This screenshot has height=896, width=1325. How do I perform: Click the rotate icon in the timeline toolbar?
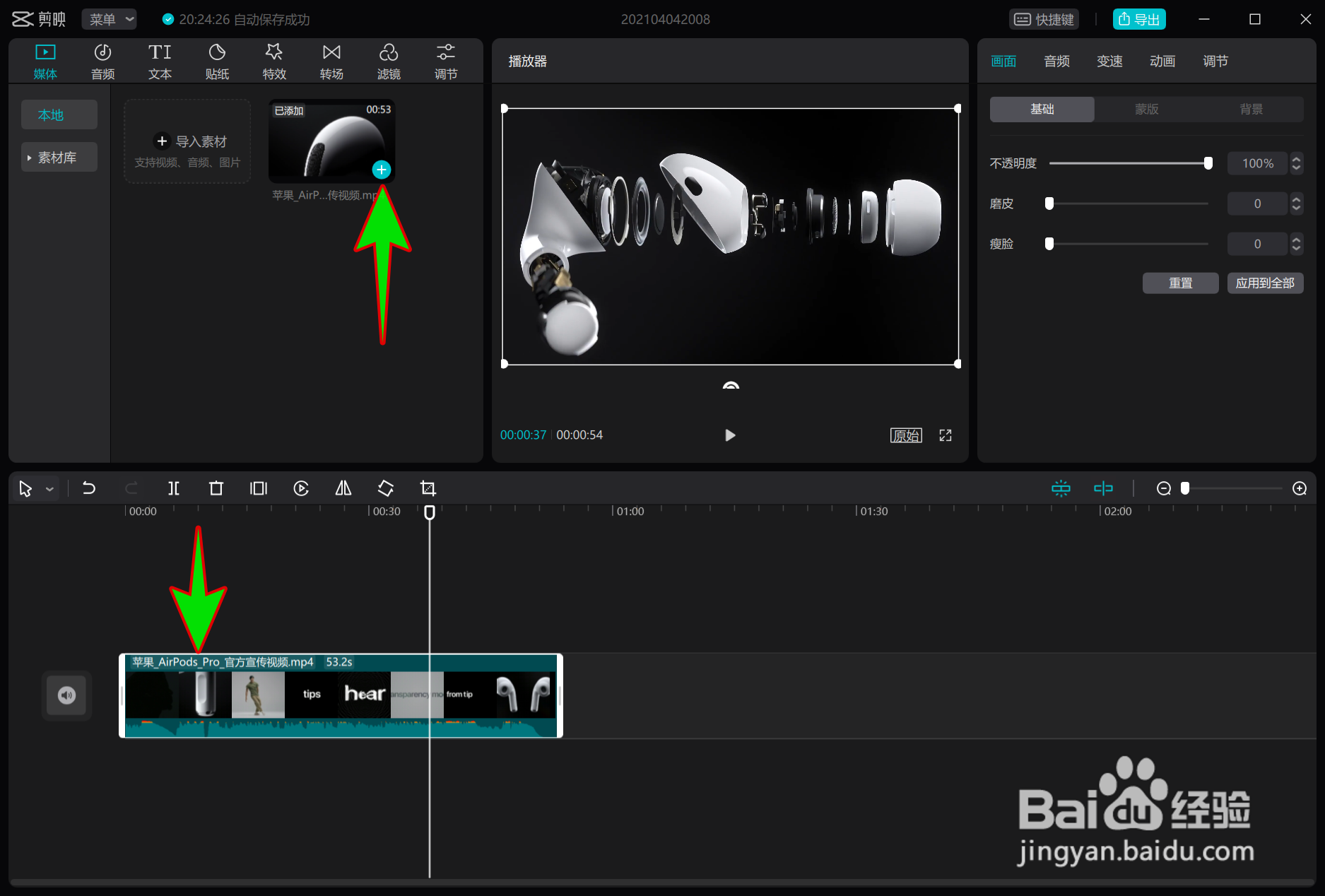[386, 488]
